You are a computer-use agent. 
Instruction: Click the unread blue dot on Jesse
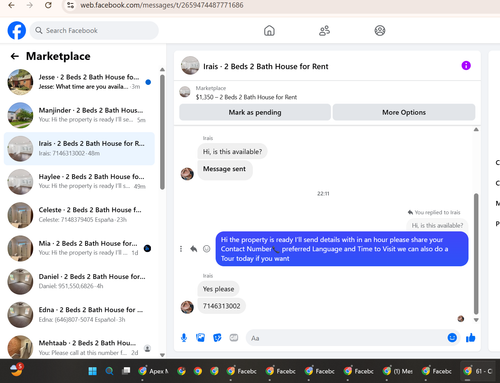coord(148,82)
